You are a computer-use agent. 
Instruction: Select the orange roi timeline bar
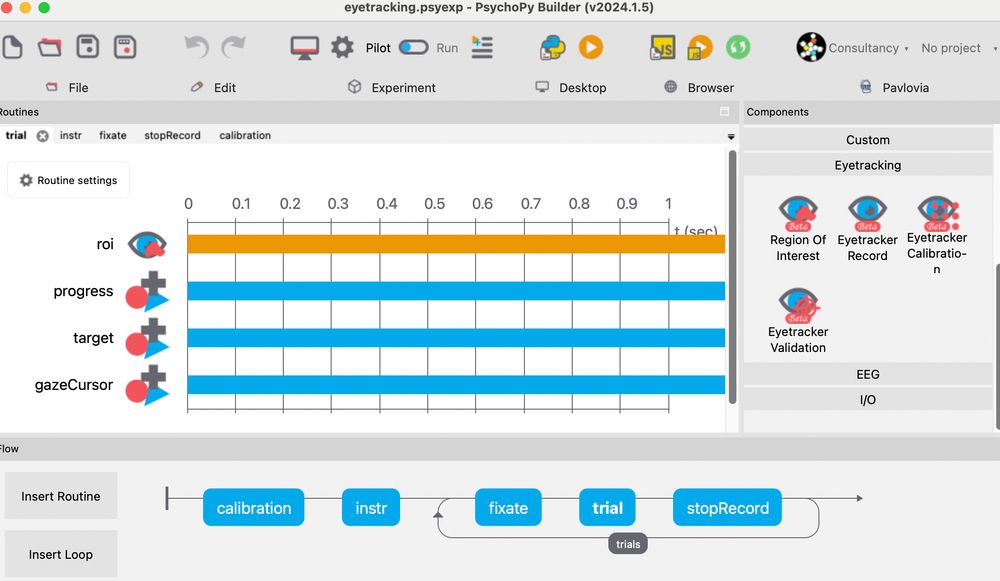(x=456, y=244)
